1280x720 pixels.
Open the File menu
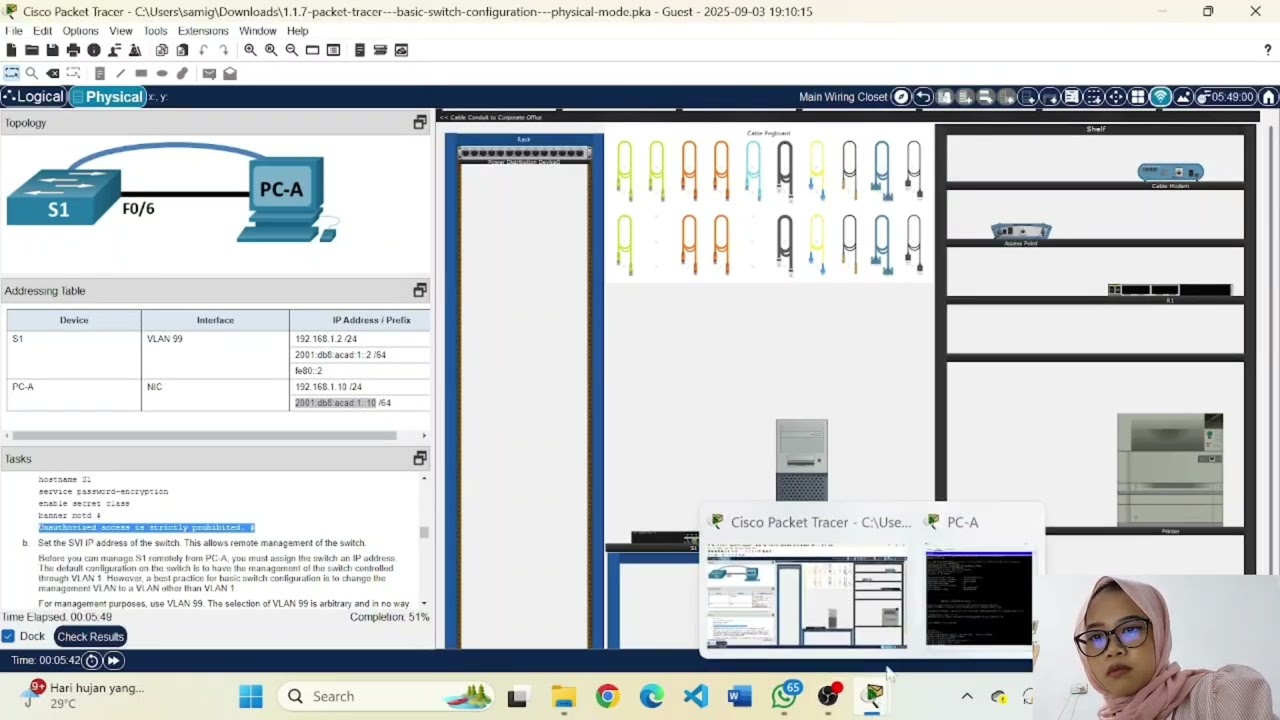pos(14,31)
